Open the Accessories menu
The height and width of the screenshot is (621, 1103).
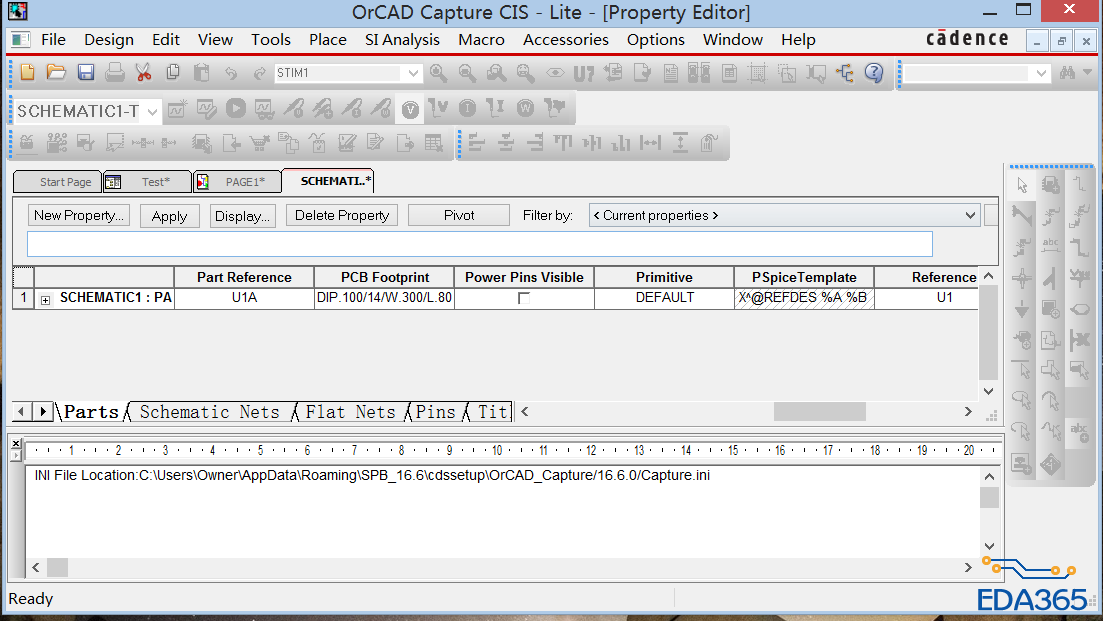click(x=566, y=39)
